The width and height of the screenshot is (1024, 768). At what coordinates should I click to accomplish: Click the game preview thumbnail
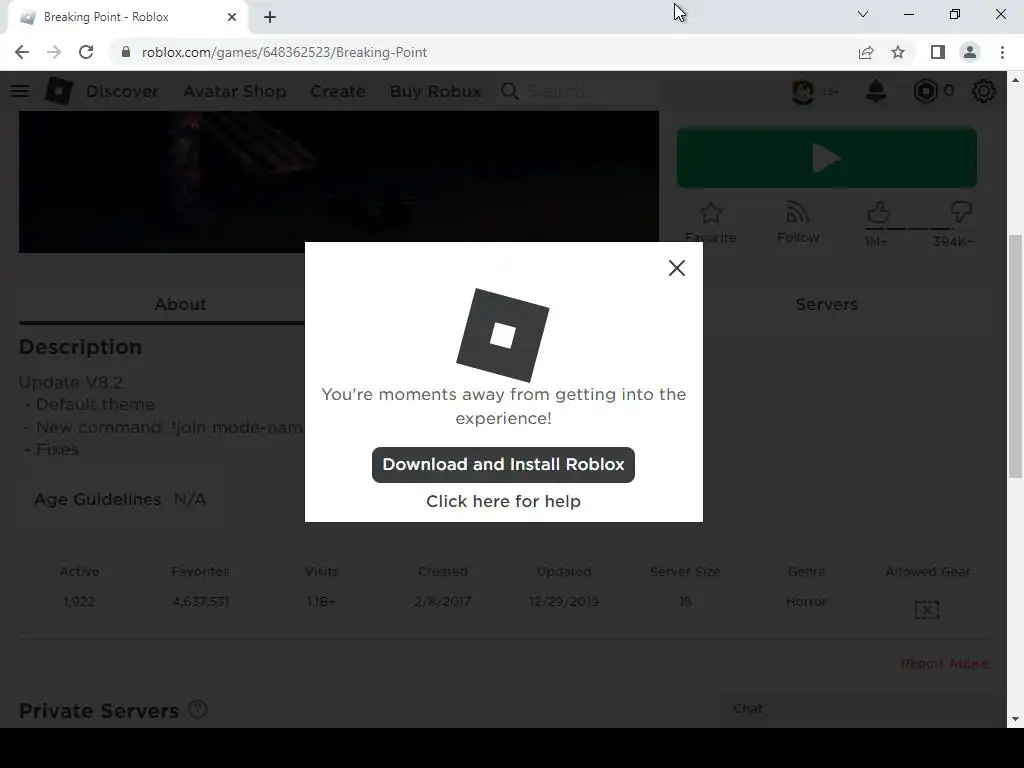[x=338, y=182]
